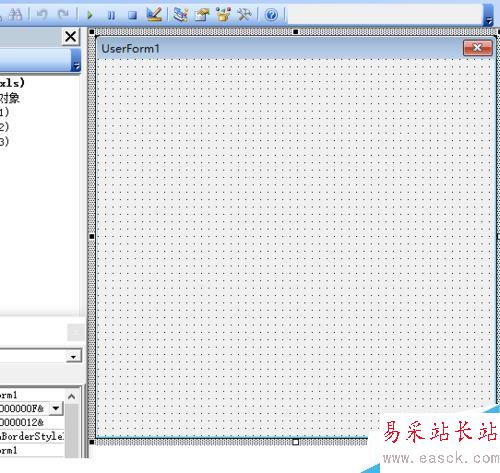Image resolution: width=500 pixels, height=473 pixels.
Task: Show the Toolbox hammer-wrench icon
Action: tap(244, 15)
